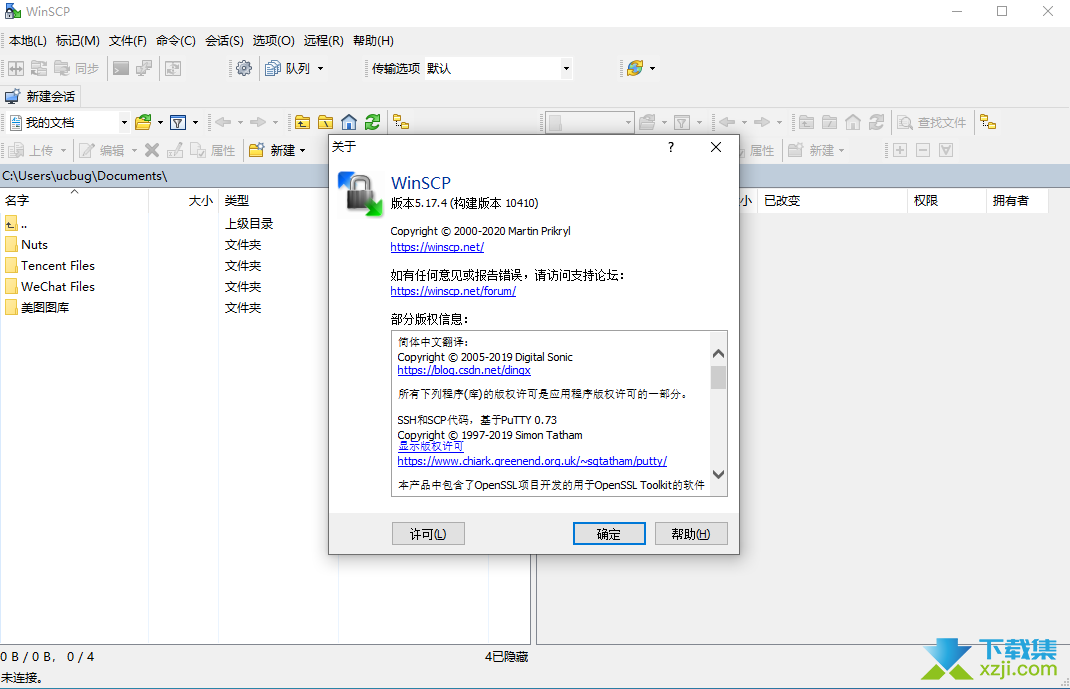Expand the globe update icon dropdown arrow
The image size is (1070, 689).
click(652, 68)
